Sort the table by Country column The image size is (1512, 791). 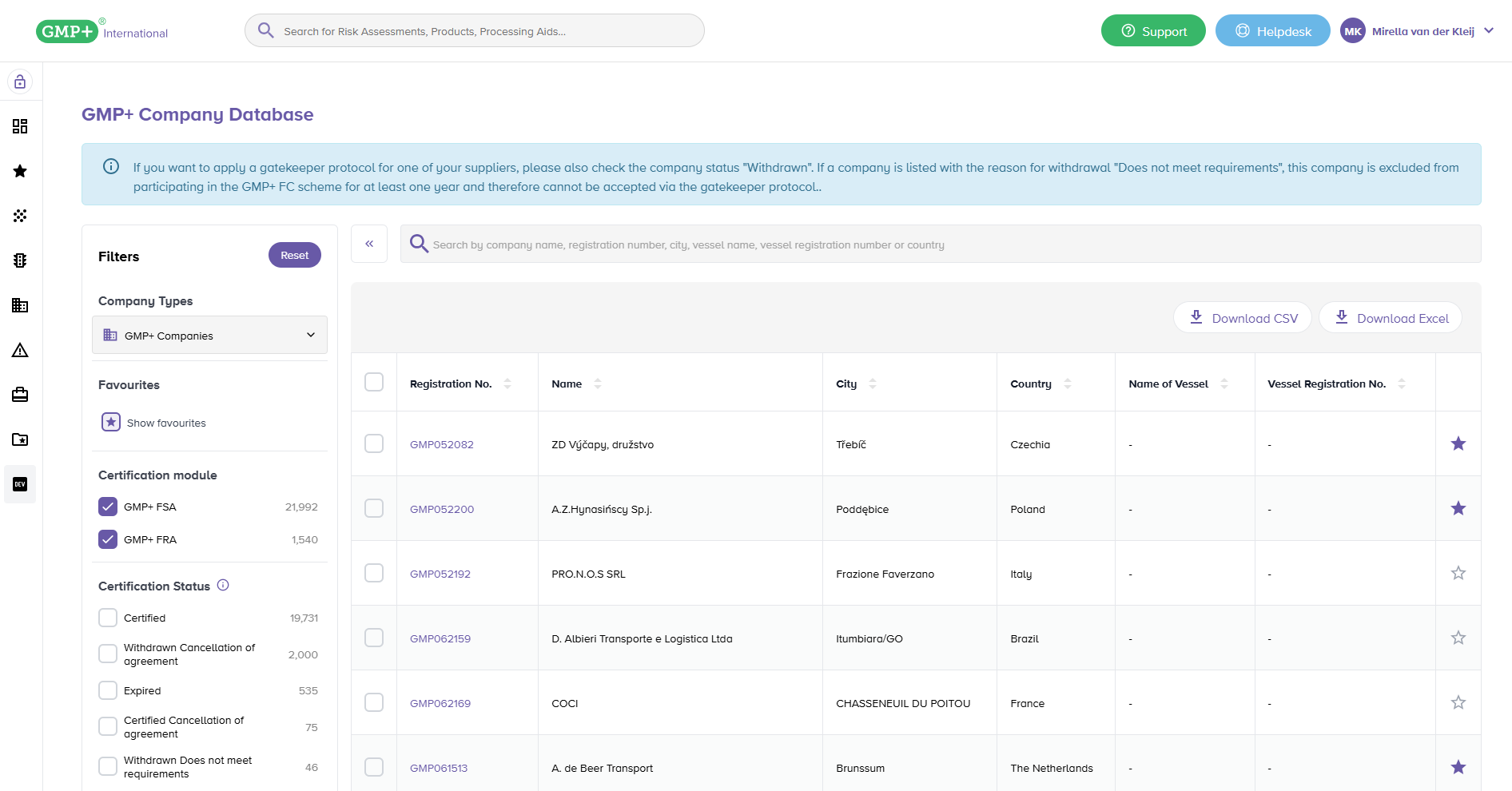1067,384
